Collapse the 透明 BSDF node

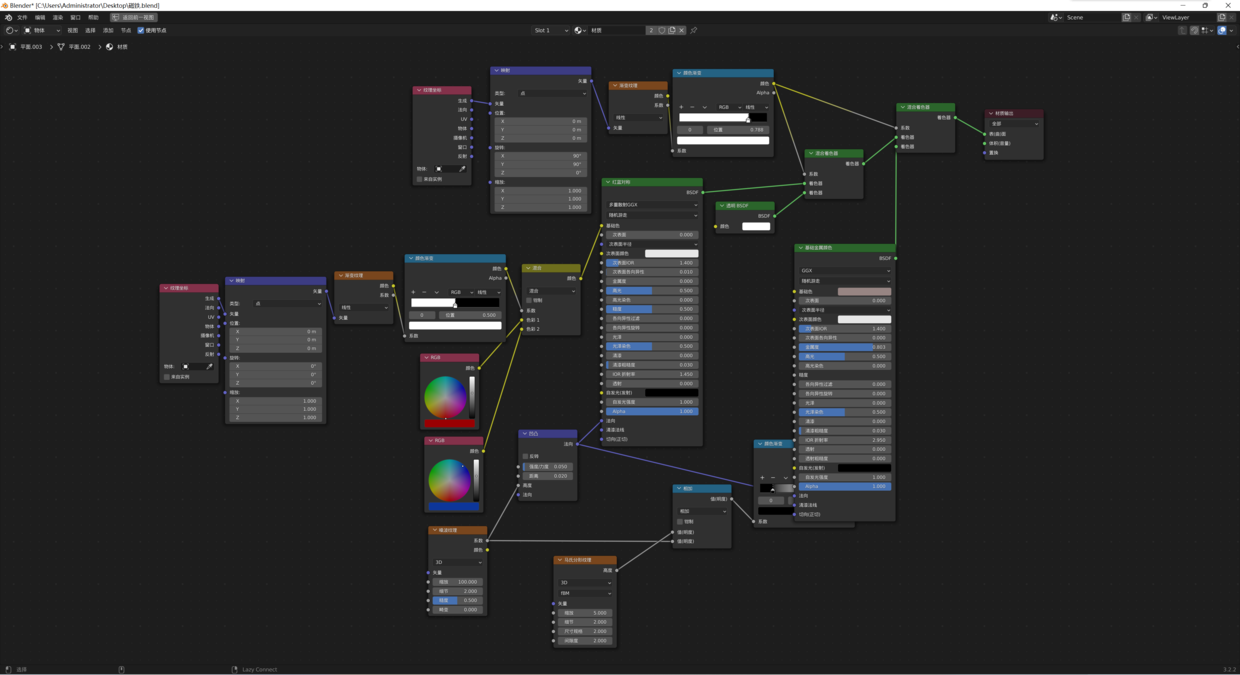pos(722,206)
